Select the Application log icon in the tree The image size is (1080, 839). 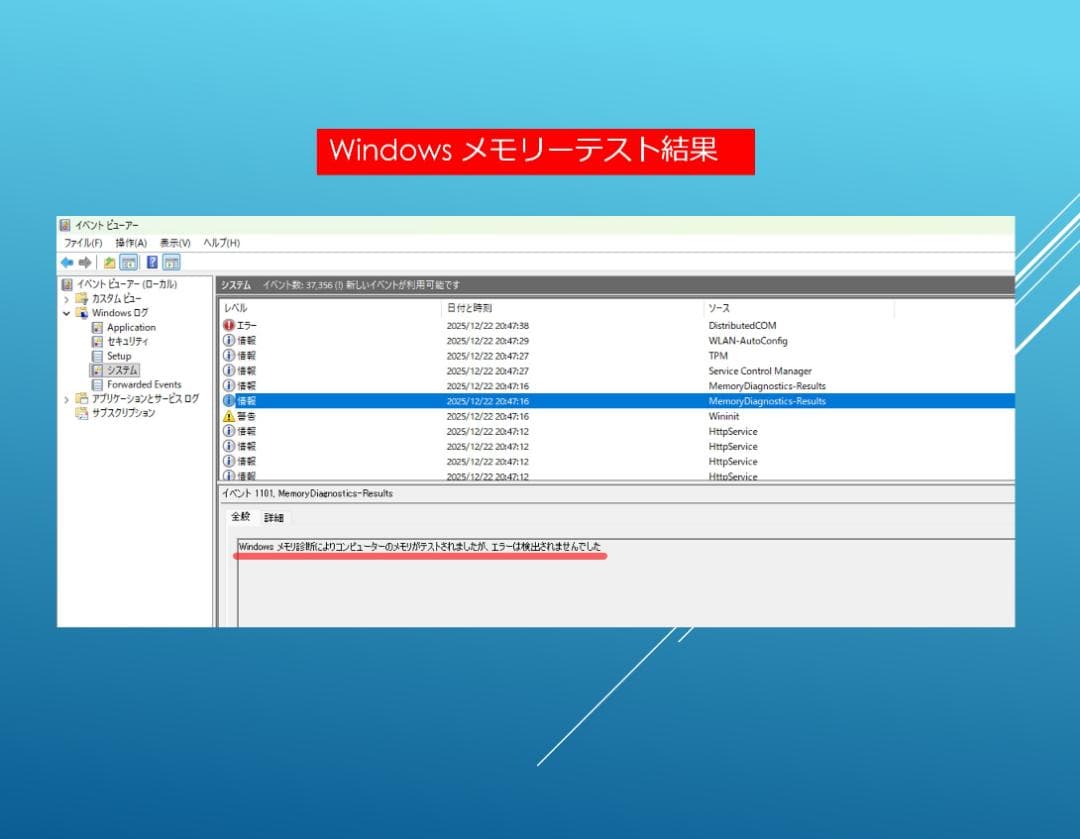(x=98, y=327)
